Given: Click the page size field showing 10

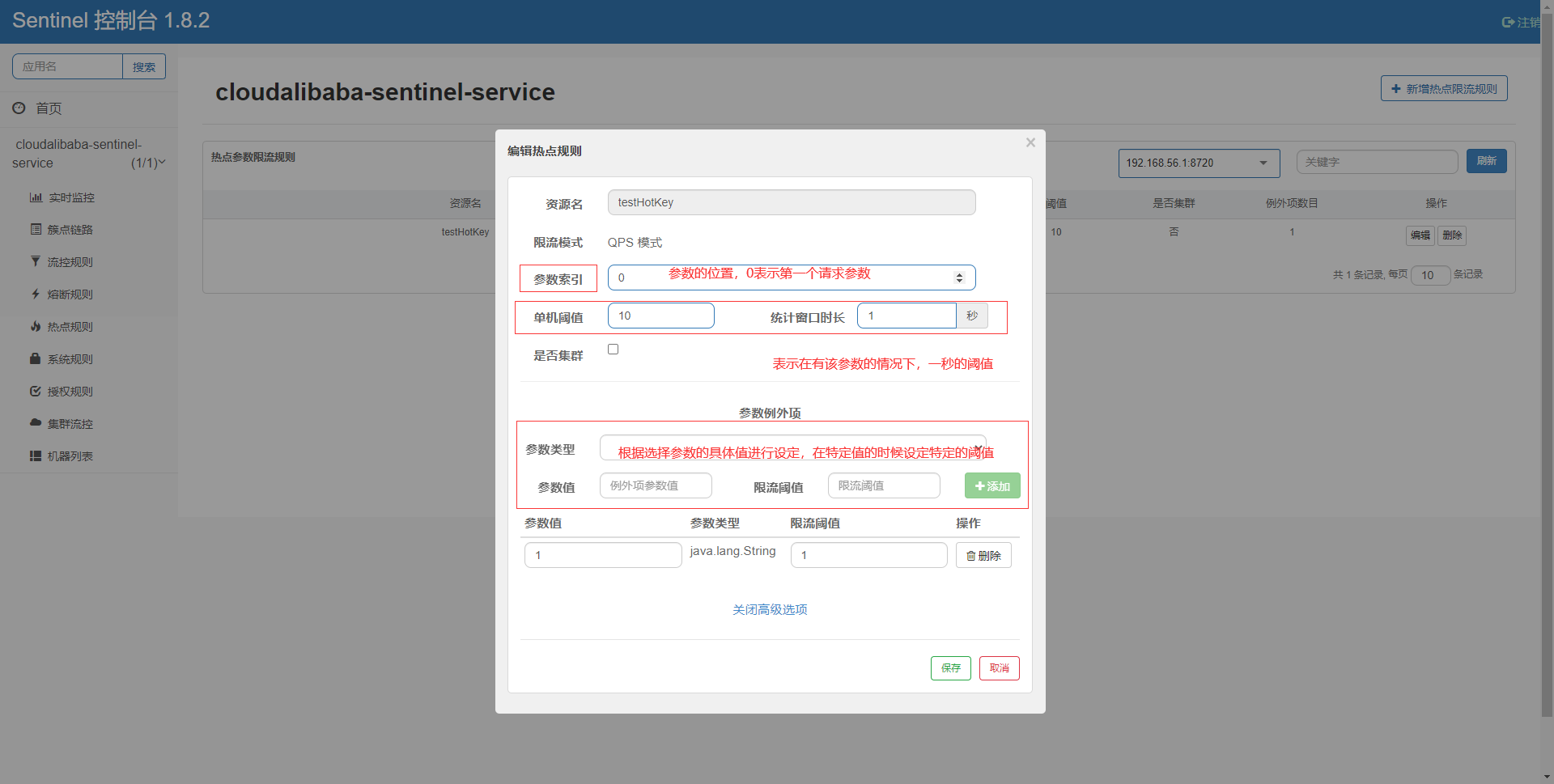Looking at the screenshot, I should tap(1430, 275).
